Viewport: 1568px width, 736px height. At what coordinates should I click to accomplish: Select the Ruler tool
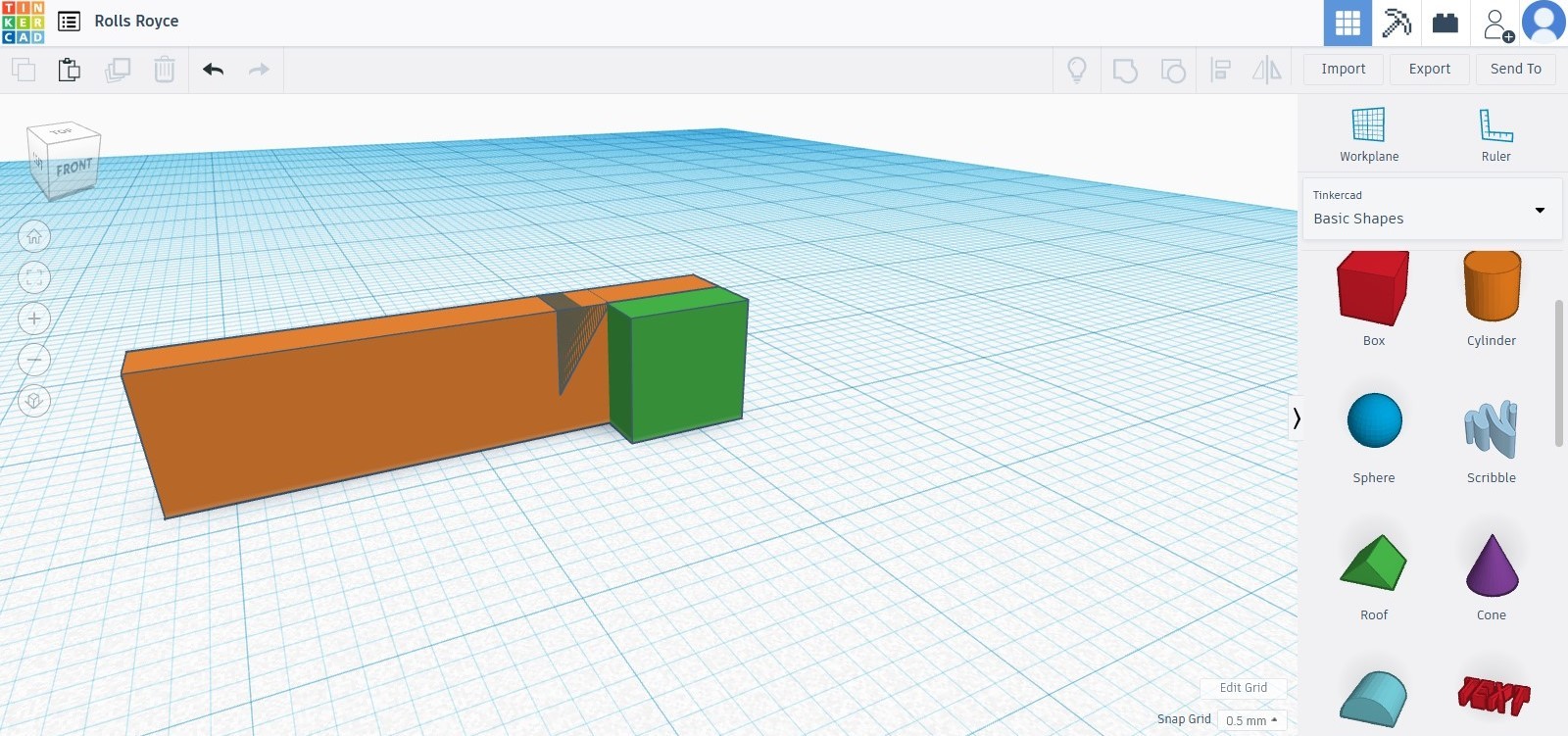point(1496,135)
